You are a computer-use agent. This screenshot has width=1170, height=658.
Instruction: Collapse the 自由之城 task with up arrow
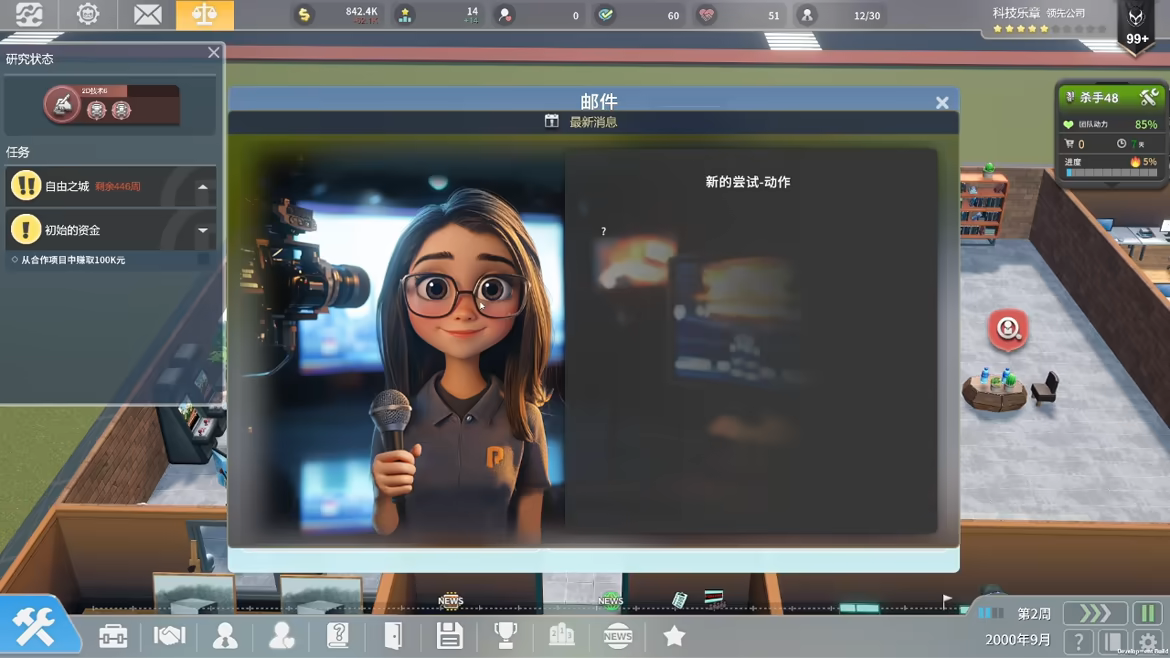pyautogui.click(x=203, y=187)
